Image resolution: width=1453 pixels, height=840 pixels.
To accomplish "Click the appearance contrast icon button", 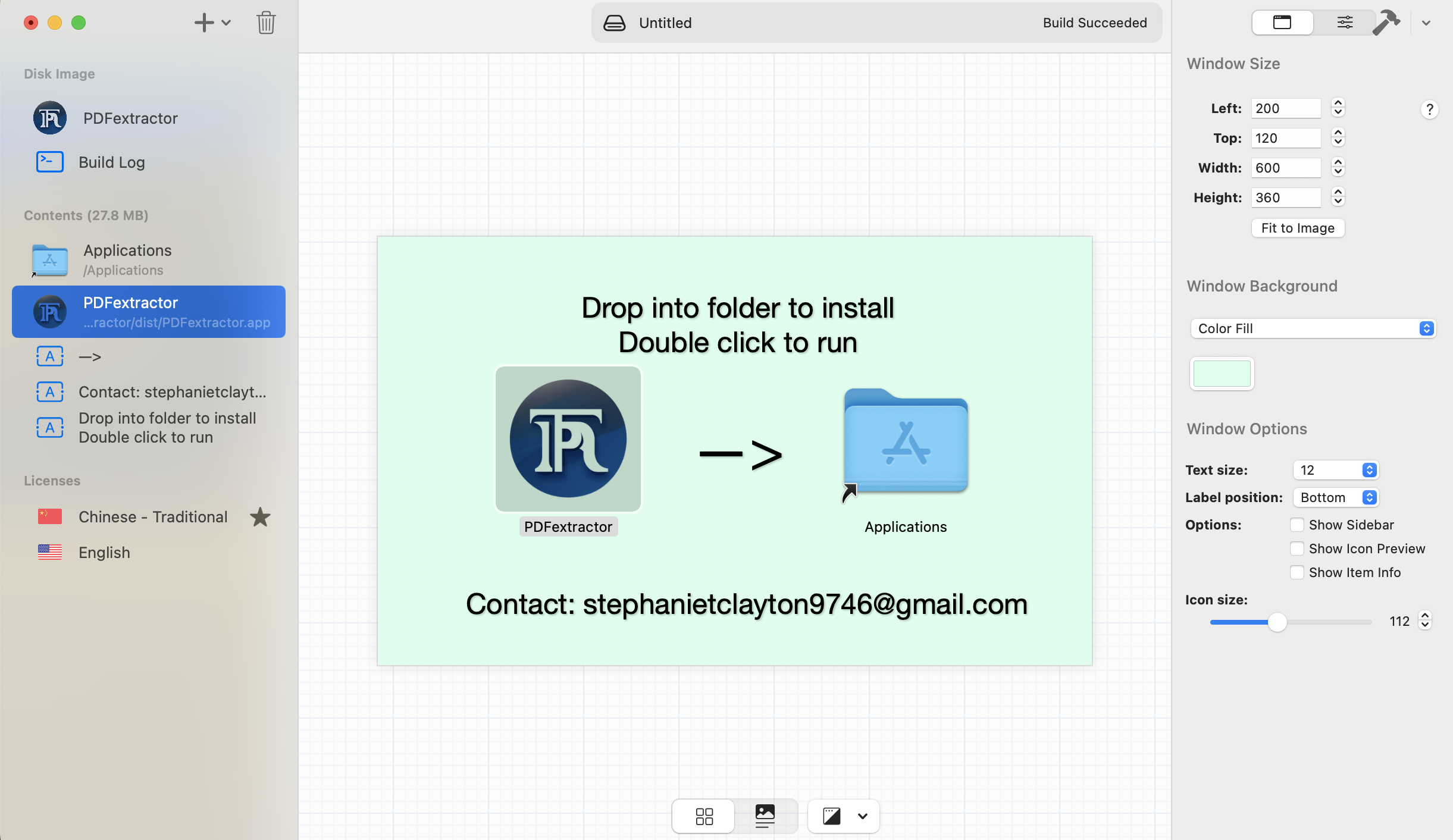I will coord(831,816).
